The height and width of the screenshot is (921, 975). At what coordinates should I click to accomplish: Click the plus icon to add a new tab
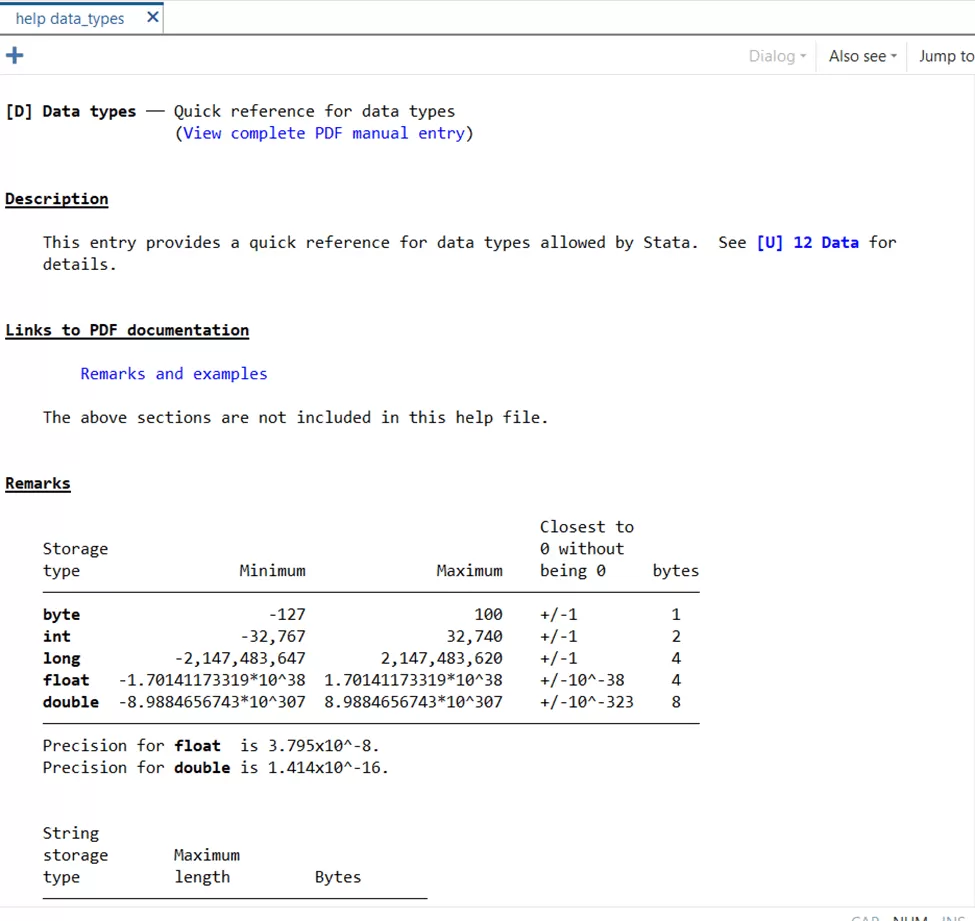[x=14, y=55]
